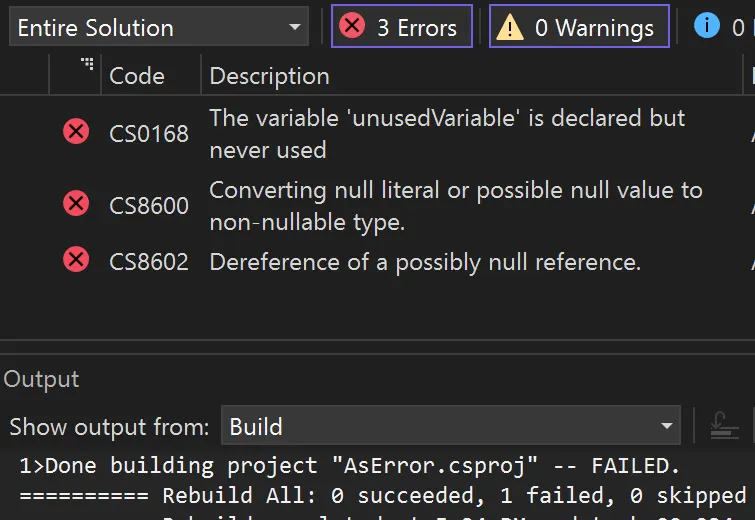This screenshot has width=755, height=520.
Task: Click the red error icon for CS8600
Action: pos(76,203)
